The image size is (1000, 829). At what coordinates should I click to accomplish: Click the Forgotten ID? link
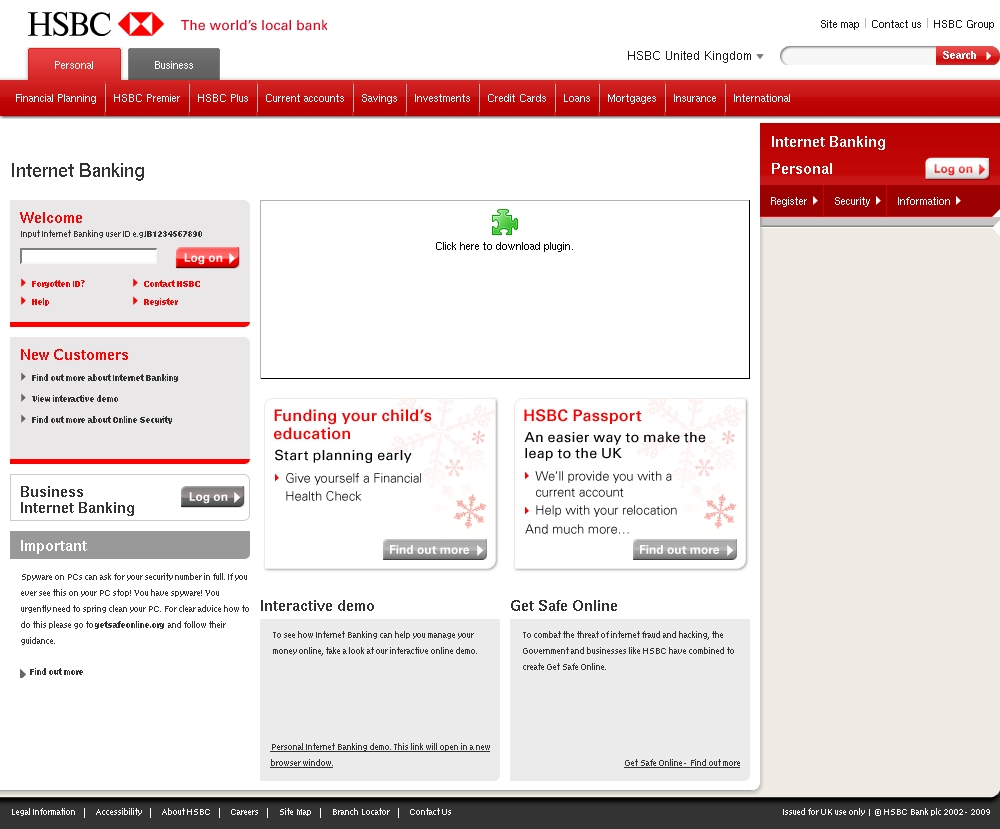[x=58, y=284]
